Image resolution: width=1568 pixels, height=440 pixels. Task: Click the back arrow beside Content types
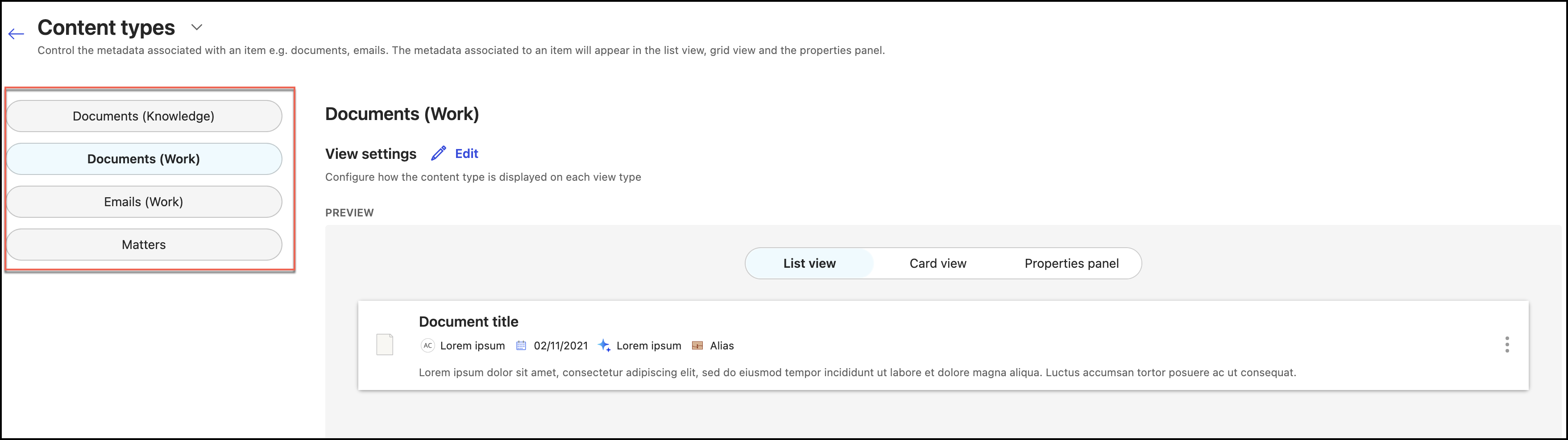[15, 33]
